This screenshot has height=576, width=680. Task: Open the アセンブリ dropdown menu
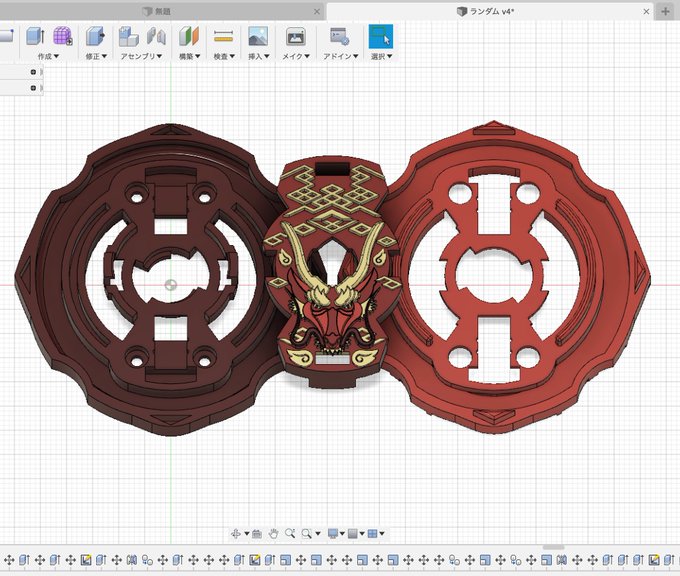141,56
